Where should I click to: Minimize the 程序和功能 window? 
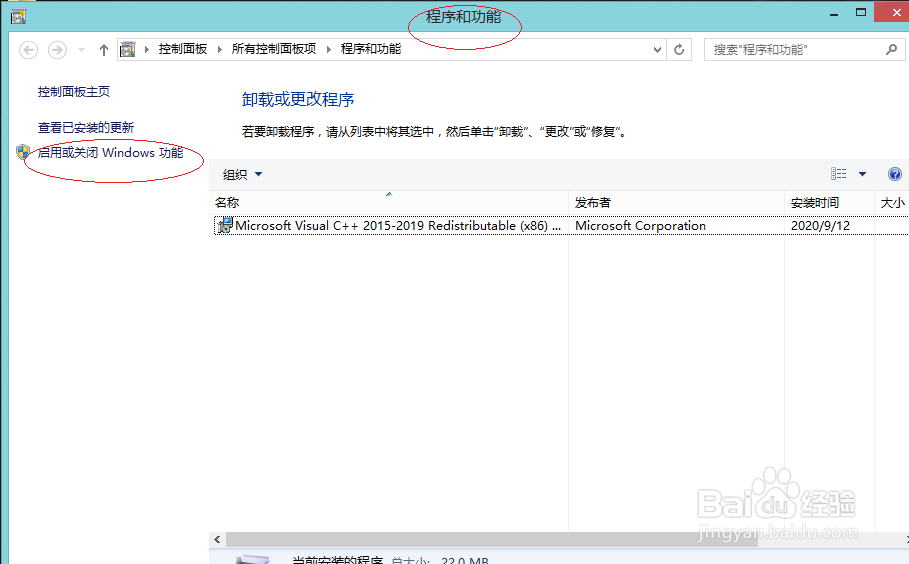point(834,14)
